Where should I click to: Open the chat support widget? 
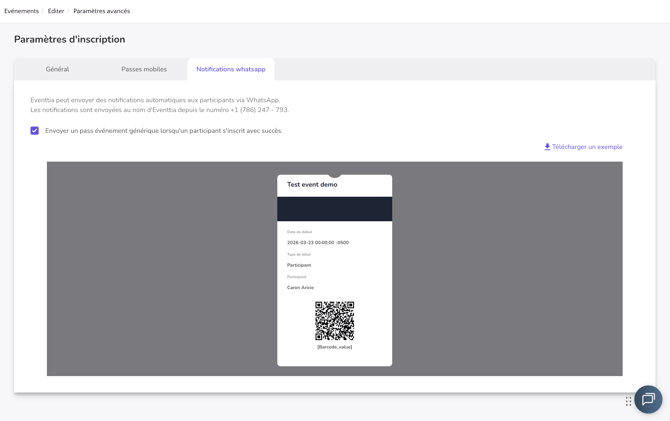click(x=648, y=400)
